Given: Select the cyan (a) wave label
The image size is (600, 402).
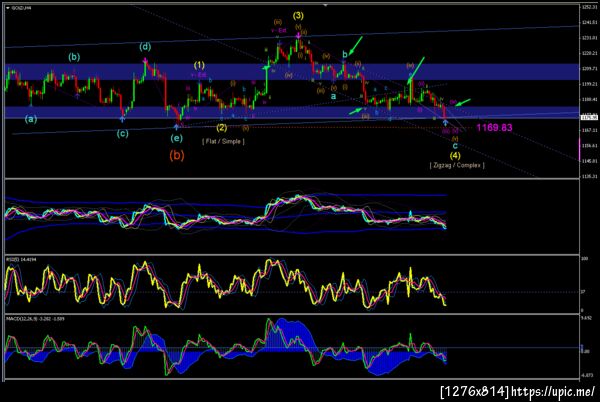Looking at the screenshot, I should click(31, 119).
